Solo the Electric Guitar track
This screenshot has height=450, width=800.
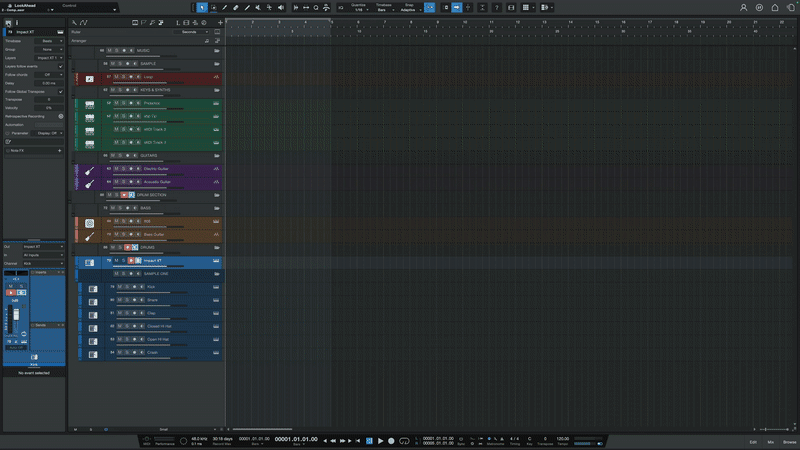click(123, 168)
